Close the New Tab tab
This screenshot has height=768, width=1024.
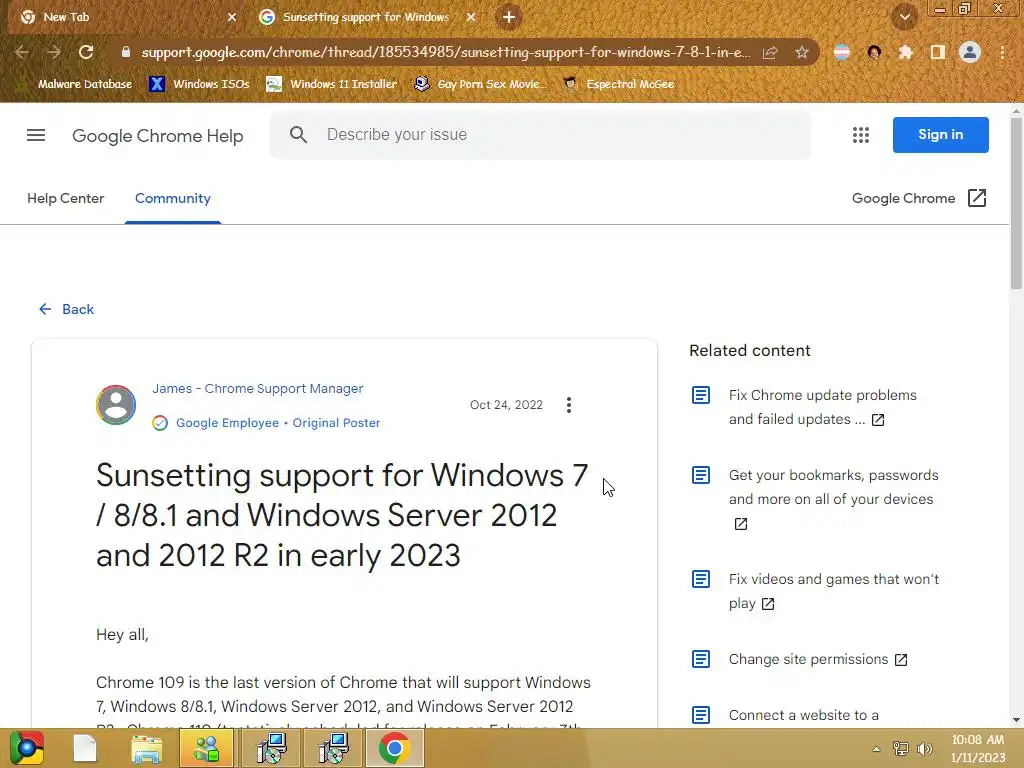[x=232, y=17]
